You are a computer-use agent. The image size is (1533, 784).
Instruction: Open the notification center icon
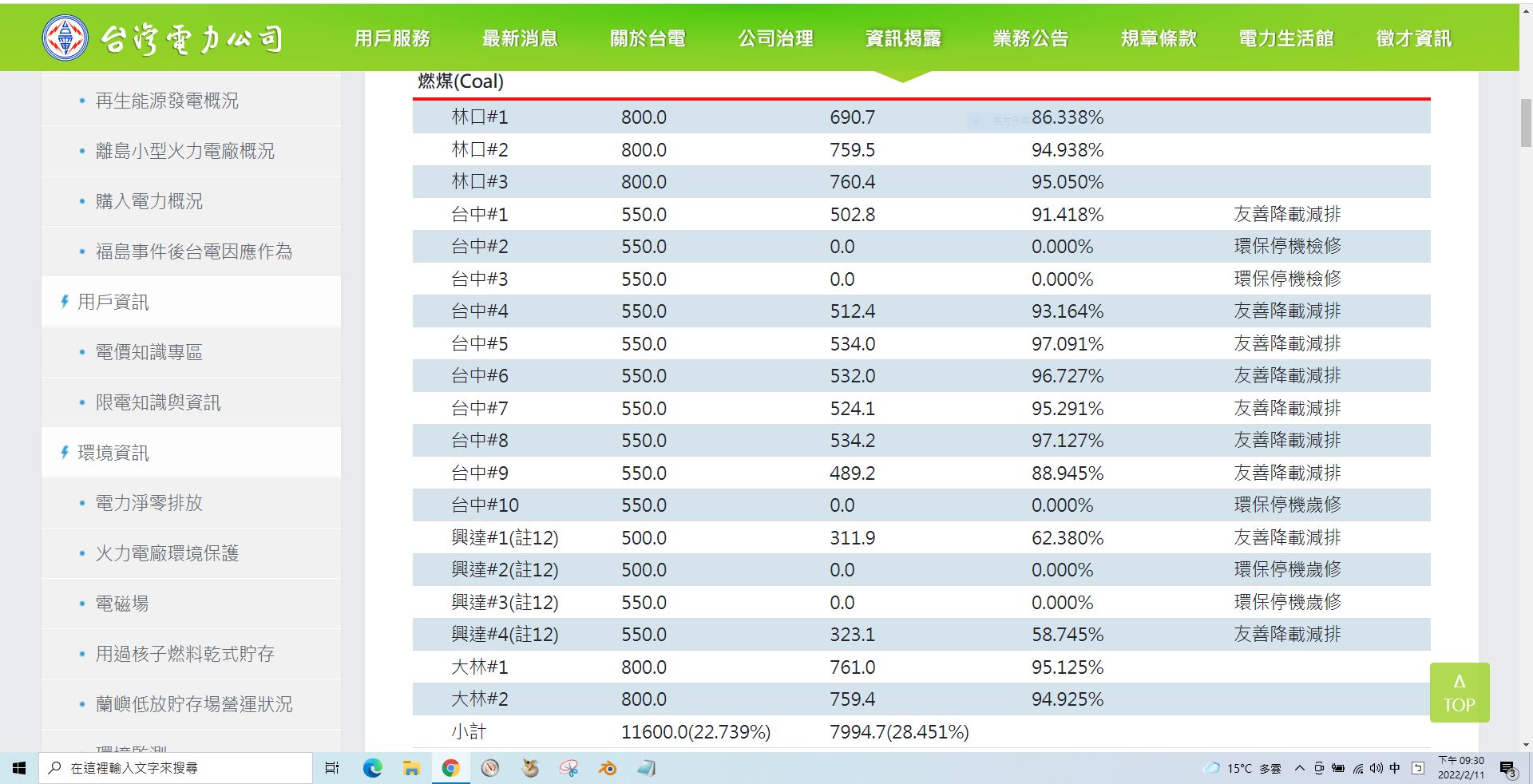1507,769
